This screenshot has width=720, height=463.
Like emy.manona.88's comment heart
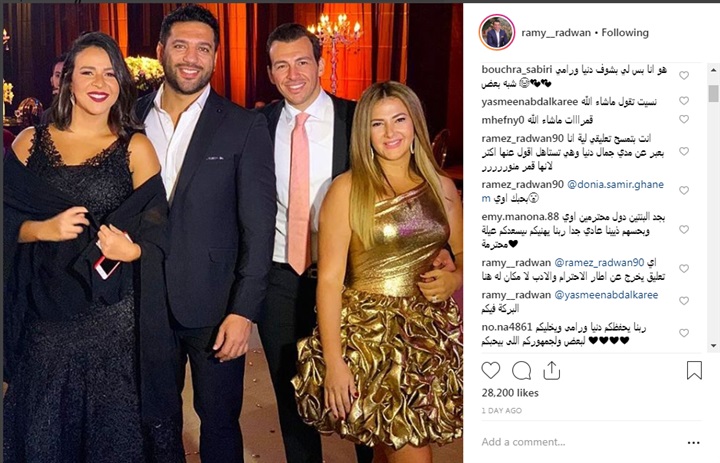(684, 229)
